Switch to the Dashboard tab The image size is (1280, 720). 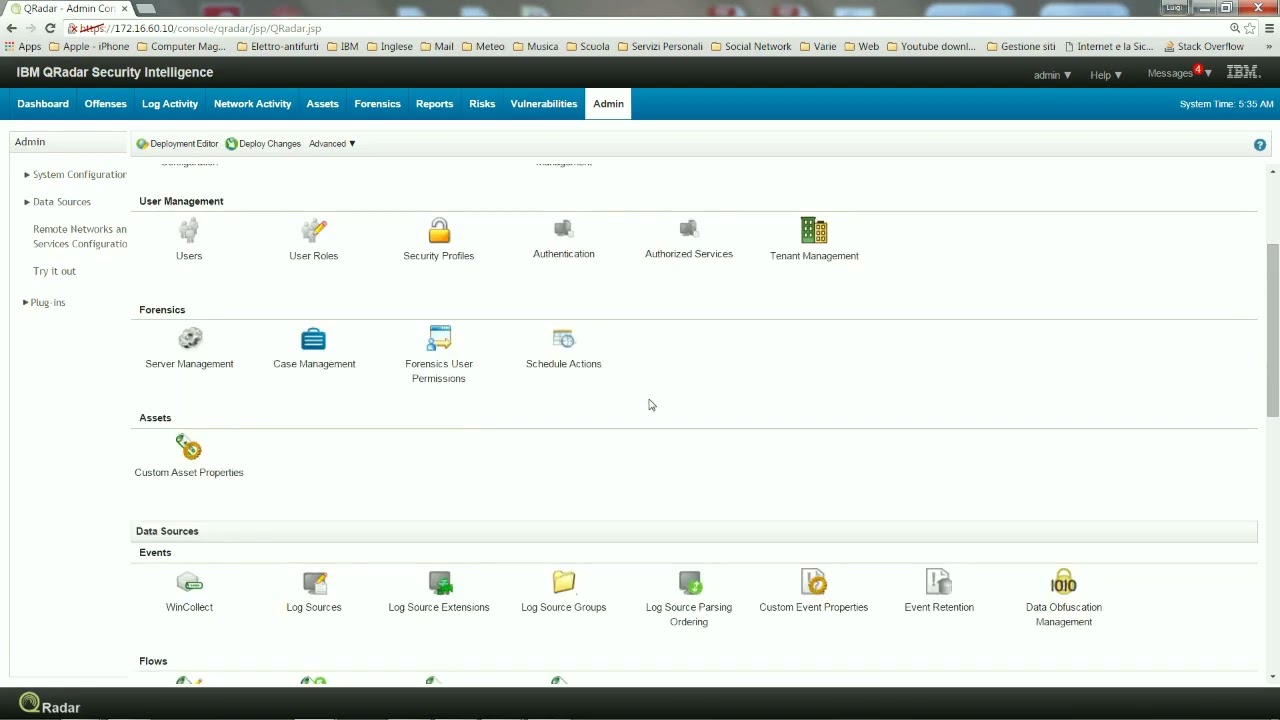(x=43, y=104)
